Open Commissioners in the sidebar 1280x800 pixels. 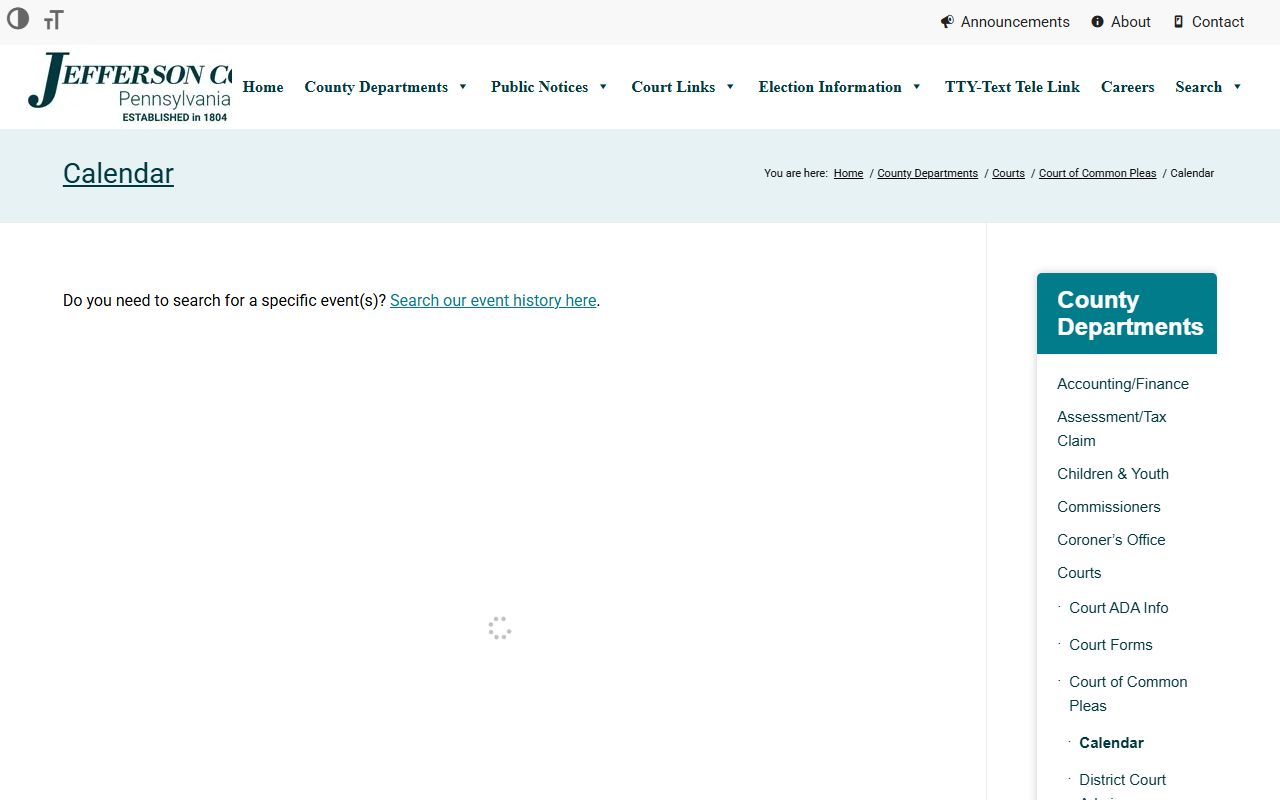coord(1109,507)
